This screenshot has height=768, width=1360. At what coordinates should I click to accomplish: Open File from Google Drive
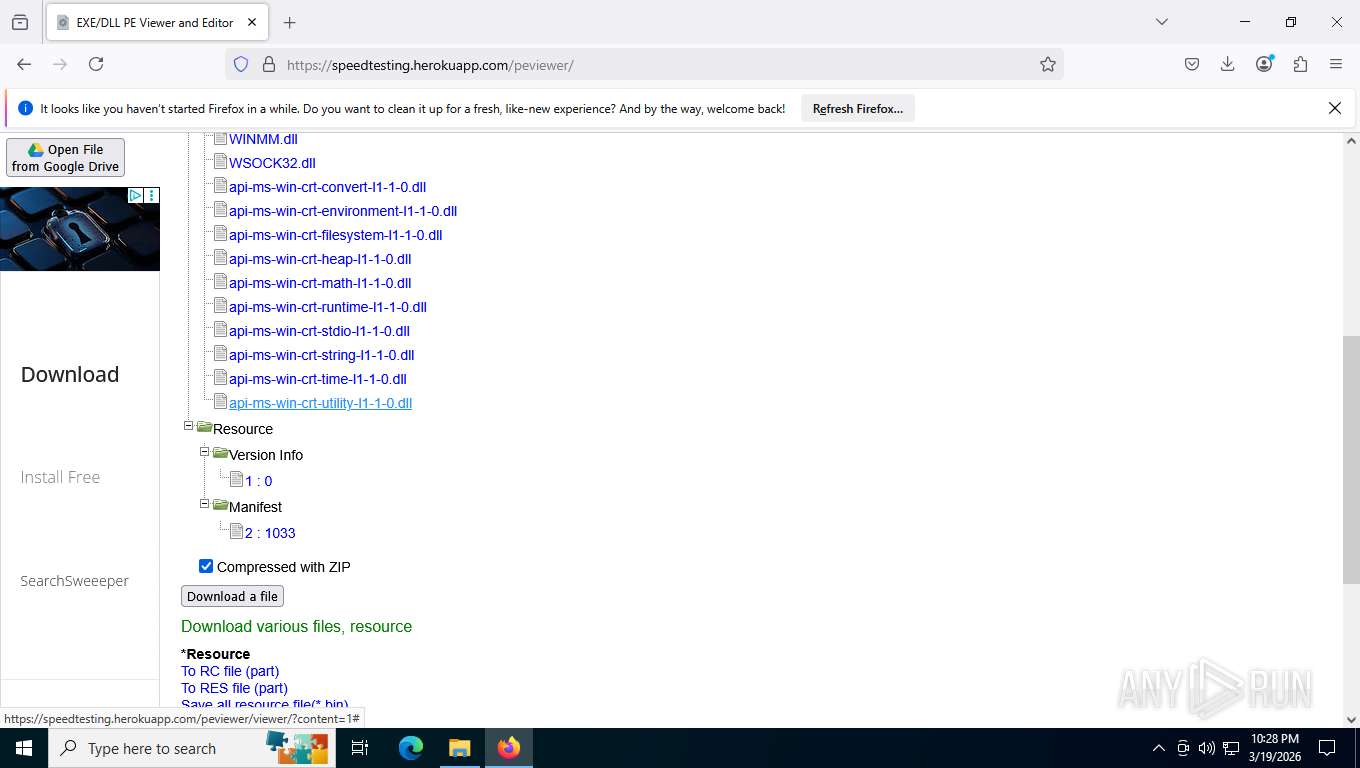click(65, 158)
